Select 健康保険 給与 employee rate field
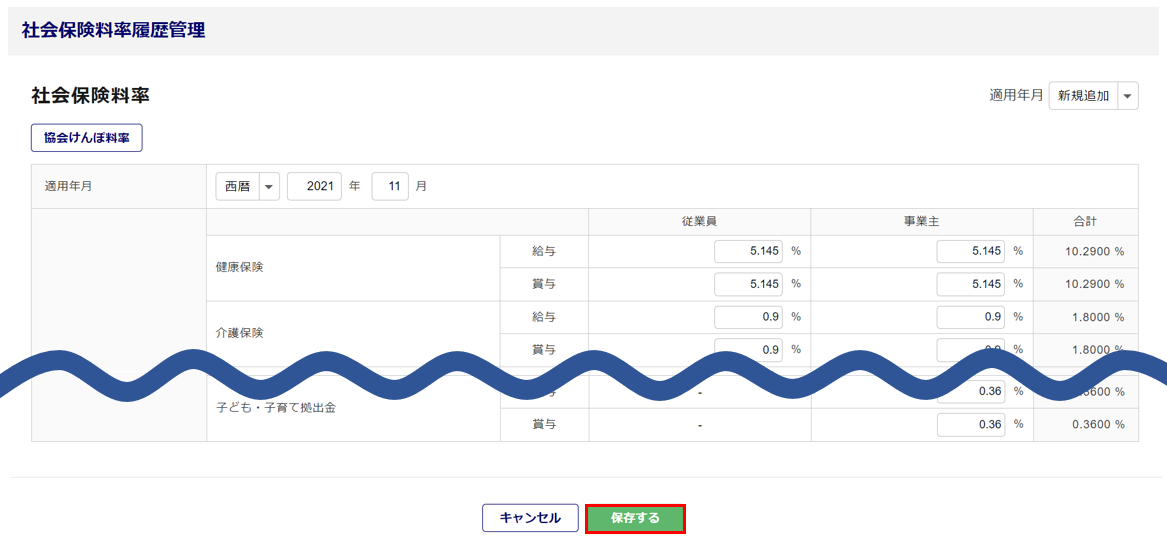 (x=748, y=251)
